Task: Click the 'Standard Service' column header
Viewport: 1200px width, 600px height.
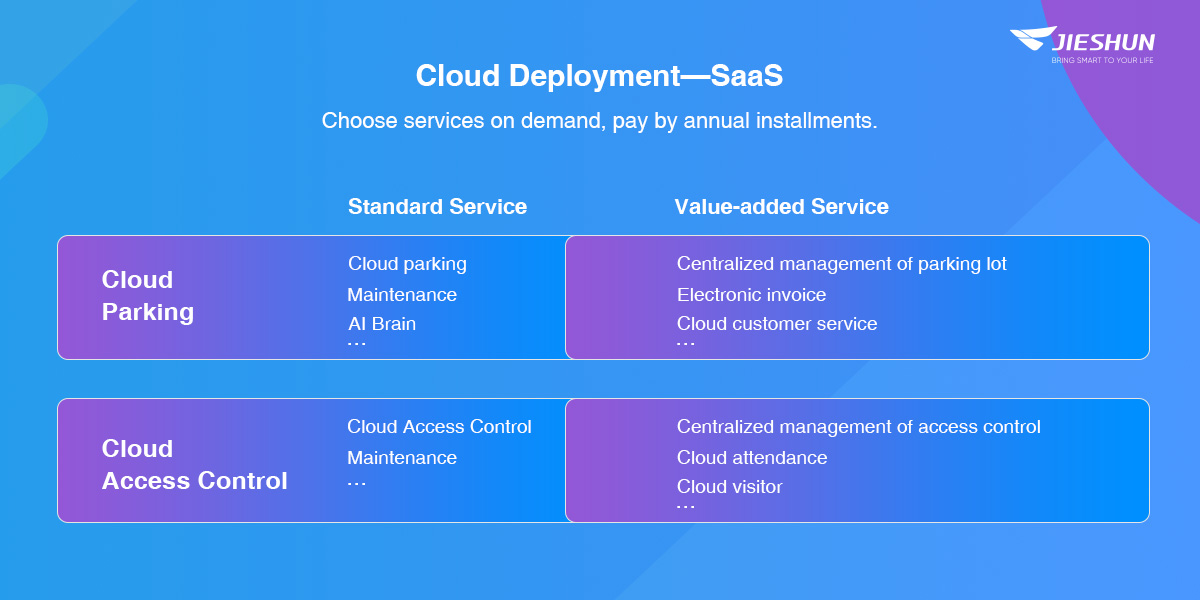Action: 437,207
